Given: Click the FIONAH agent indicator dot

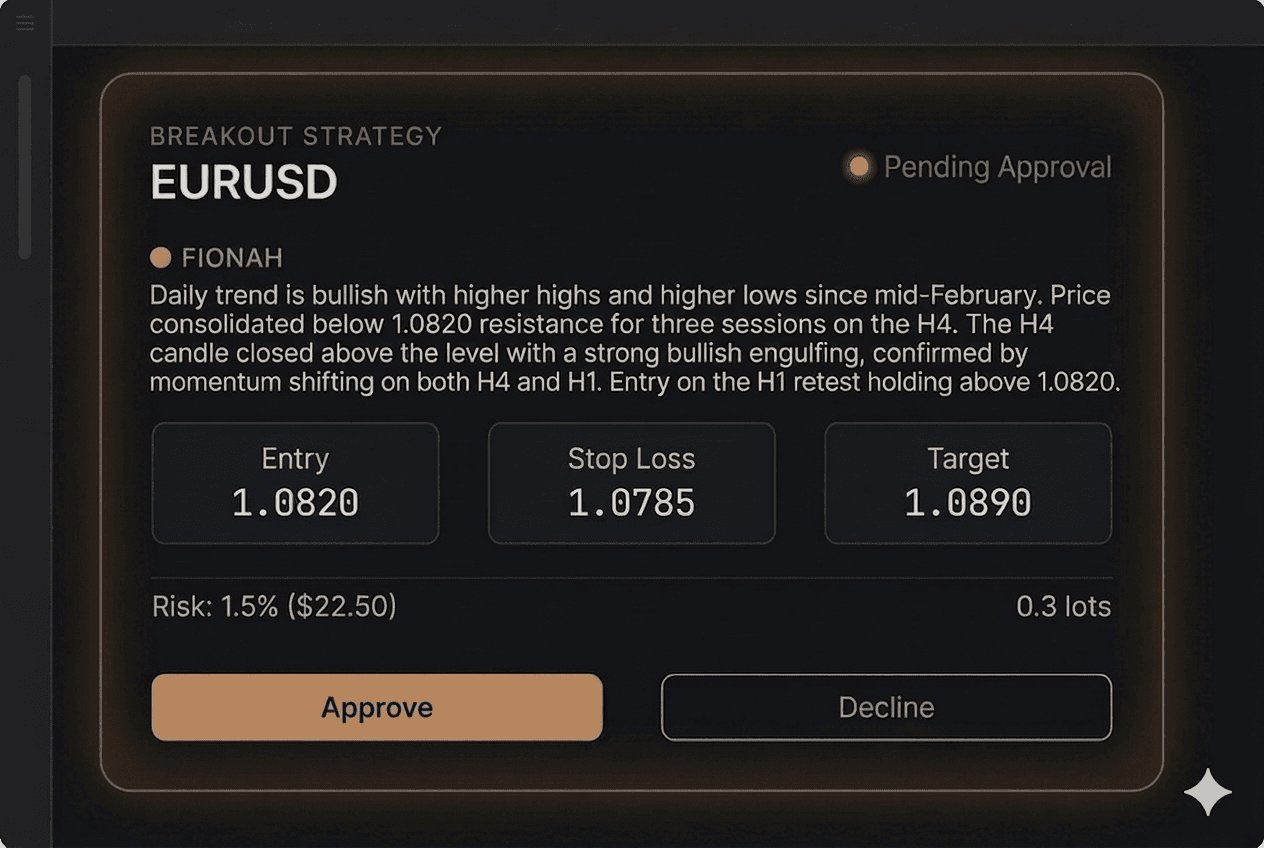Looking at the screenshot, I should (160, 257).
